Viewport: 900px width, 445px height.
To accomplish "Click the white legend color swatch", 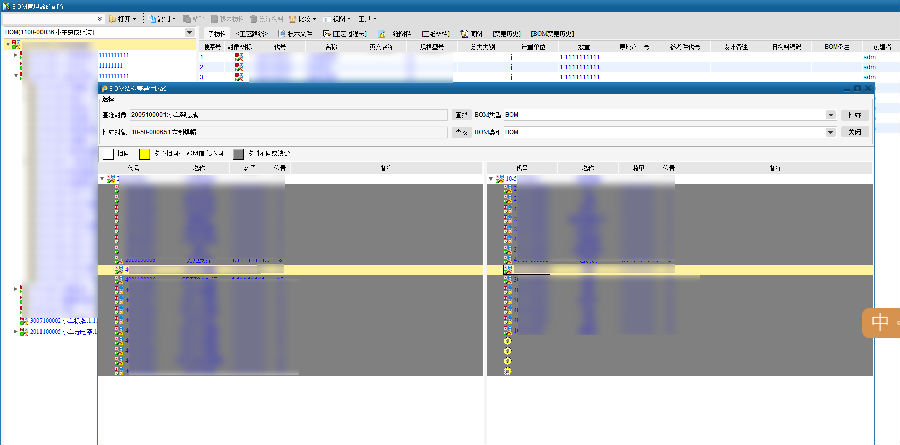I will click(108, 153).
